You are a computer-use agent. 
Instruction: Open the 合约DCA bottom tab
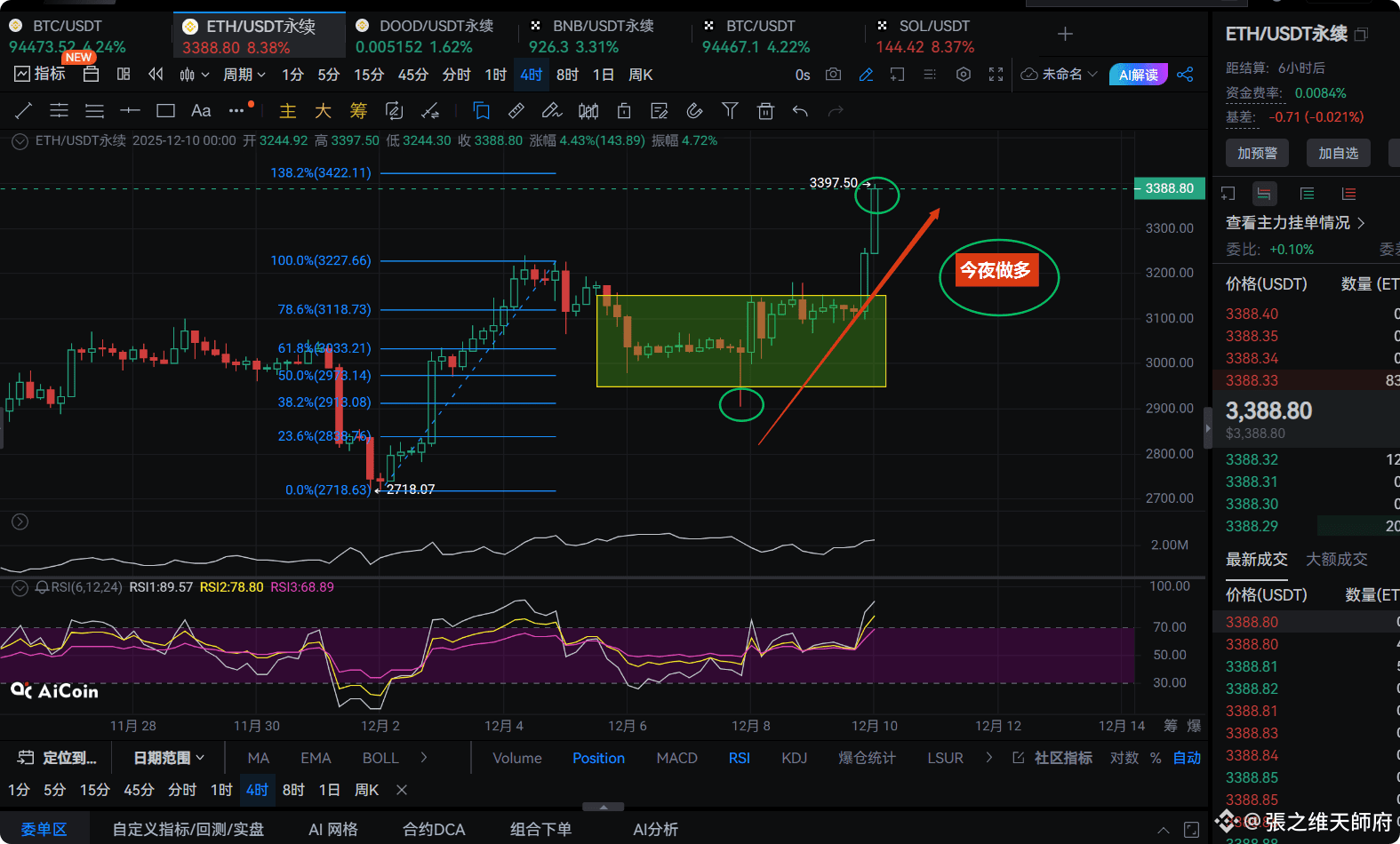pos(434,829)
